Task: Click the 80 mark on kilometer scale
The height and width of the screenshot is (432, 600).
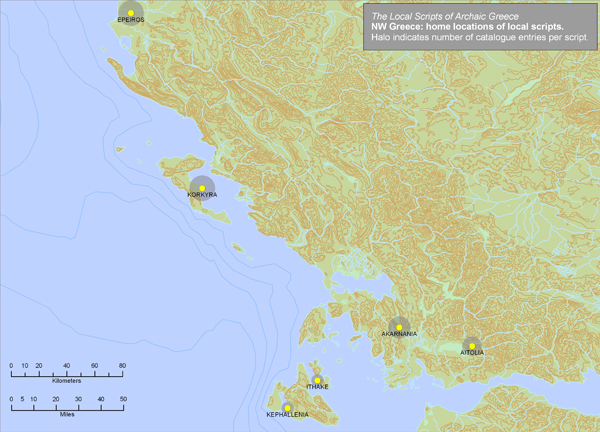Action: (122, 366)
